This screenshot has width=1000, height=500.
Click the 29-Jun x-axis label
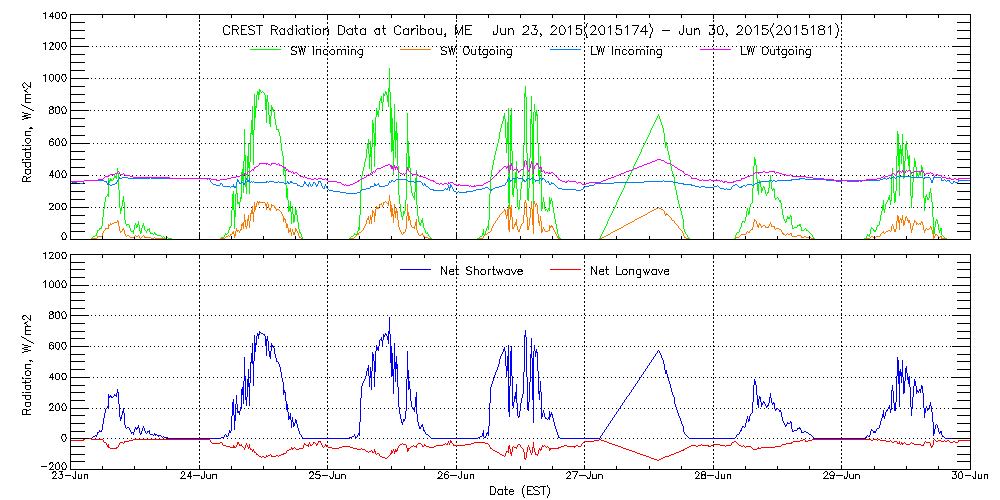coord(841,475)
